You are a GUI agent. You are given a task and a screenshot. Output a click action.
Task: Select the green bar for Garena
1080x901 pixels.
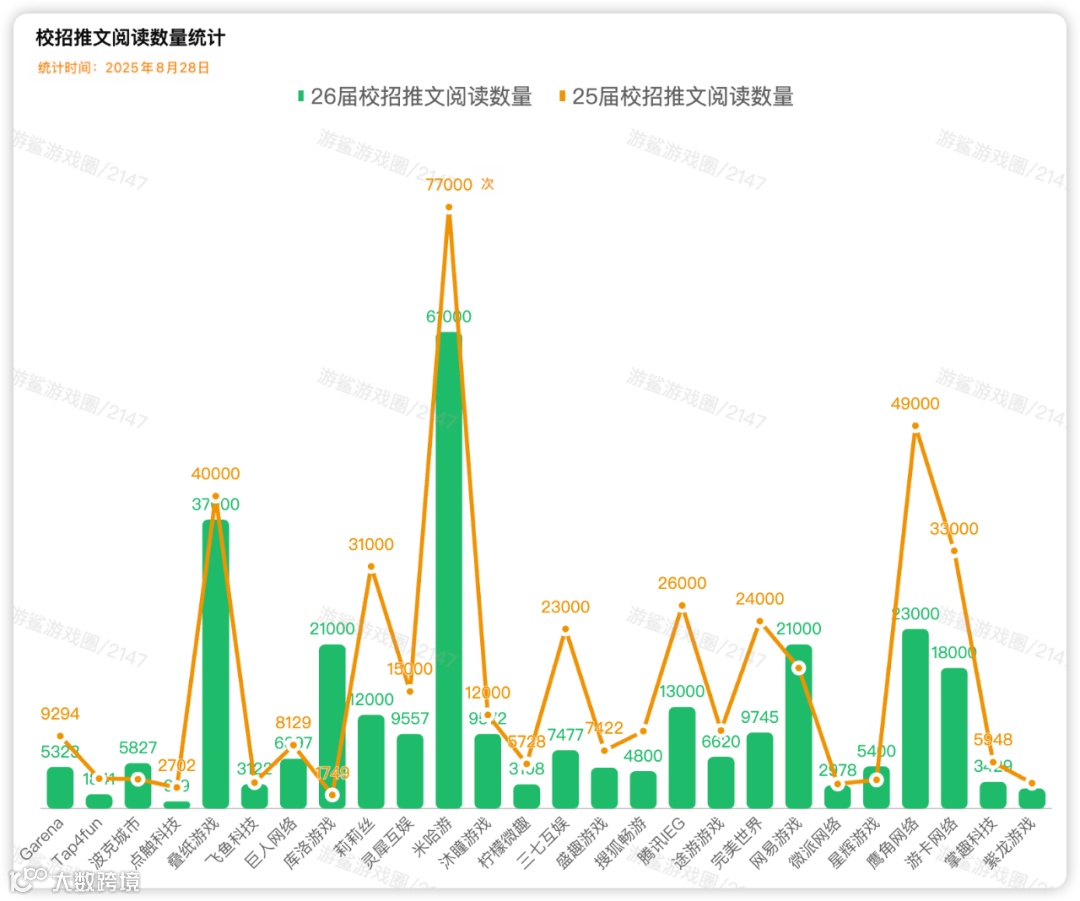pyautogui.click(x=60, y=787)
